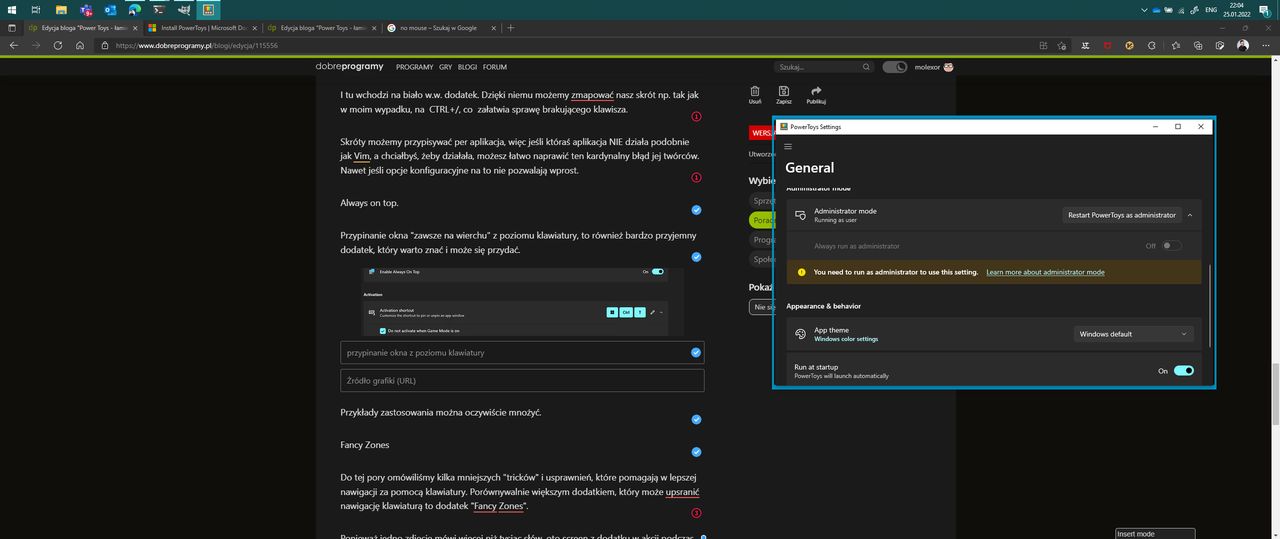Open a new browser tab with plus icon
Image resolution: width=1280 pixels, height=539 pixels.
[x=510, y=28]
